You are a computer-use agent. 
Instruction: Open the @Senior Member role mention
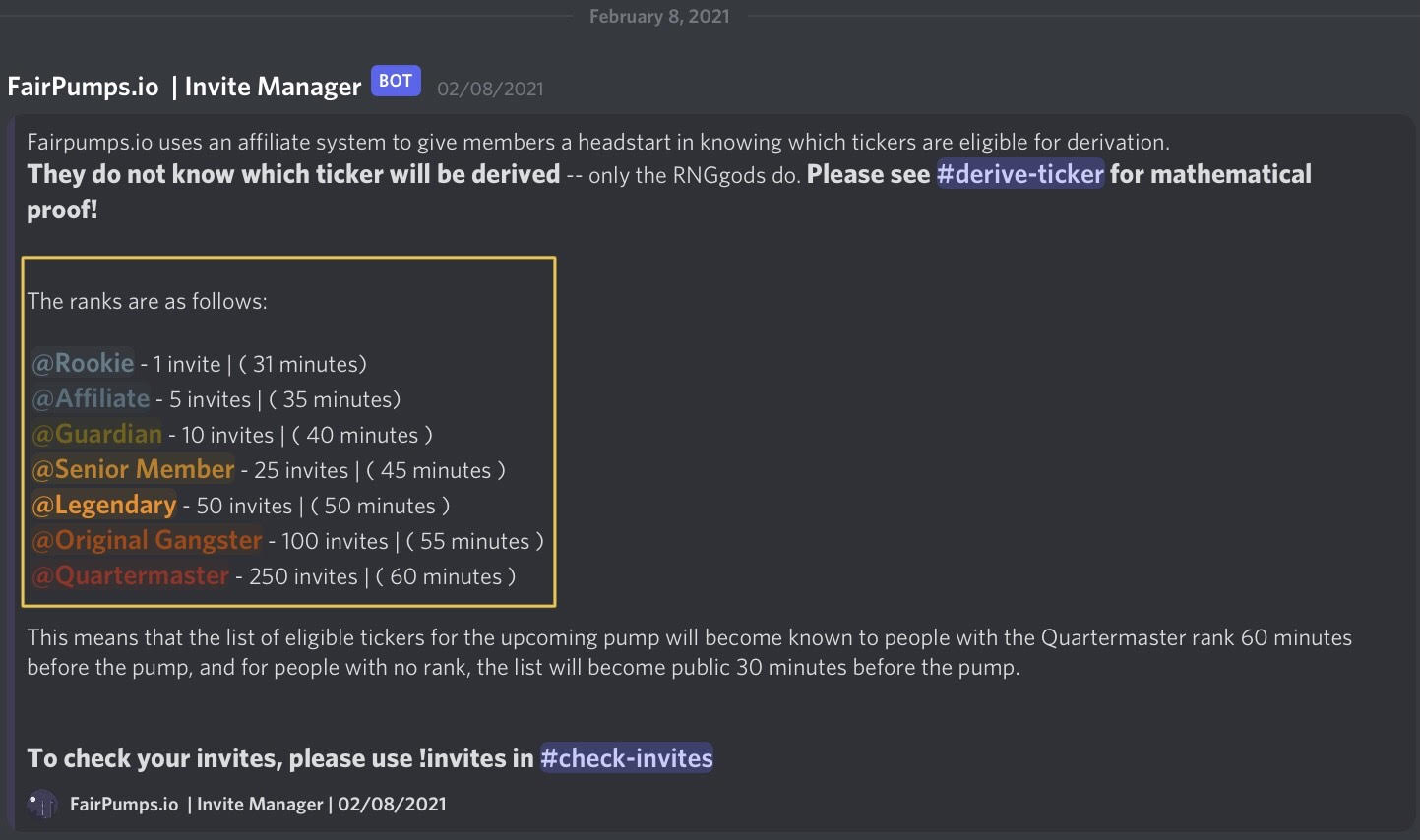(x=134, y=470)
